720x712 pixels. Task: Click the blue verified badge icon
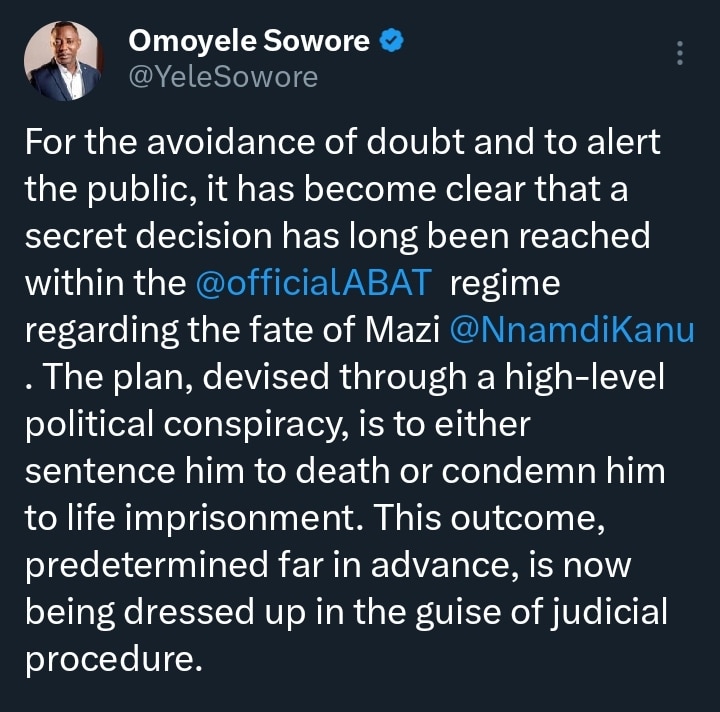[x=395, y=42]
